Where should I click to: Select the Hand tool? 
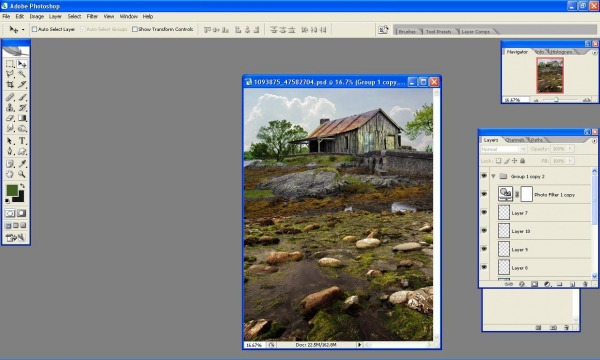tap(10, 174)
